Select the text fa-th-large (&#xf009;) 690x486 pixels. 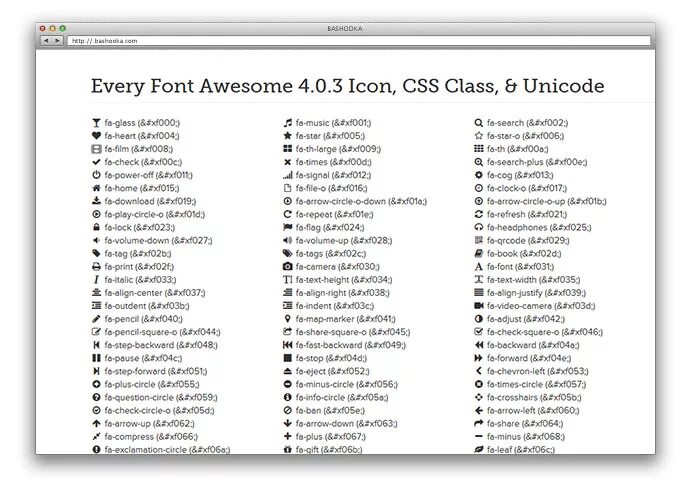point(338,149)
